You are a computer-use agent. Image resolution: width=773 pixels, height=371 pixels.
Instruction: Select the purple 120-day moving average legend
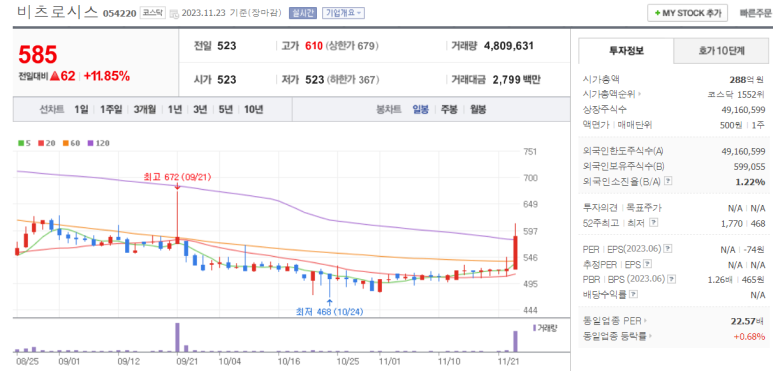(98, 143)
